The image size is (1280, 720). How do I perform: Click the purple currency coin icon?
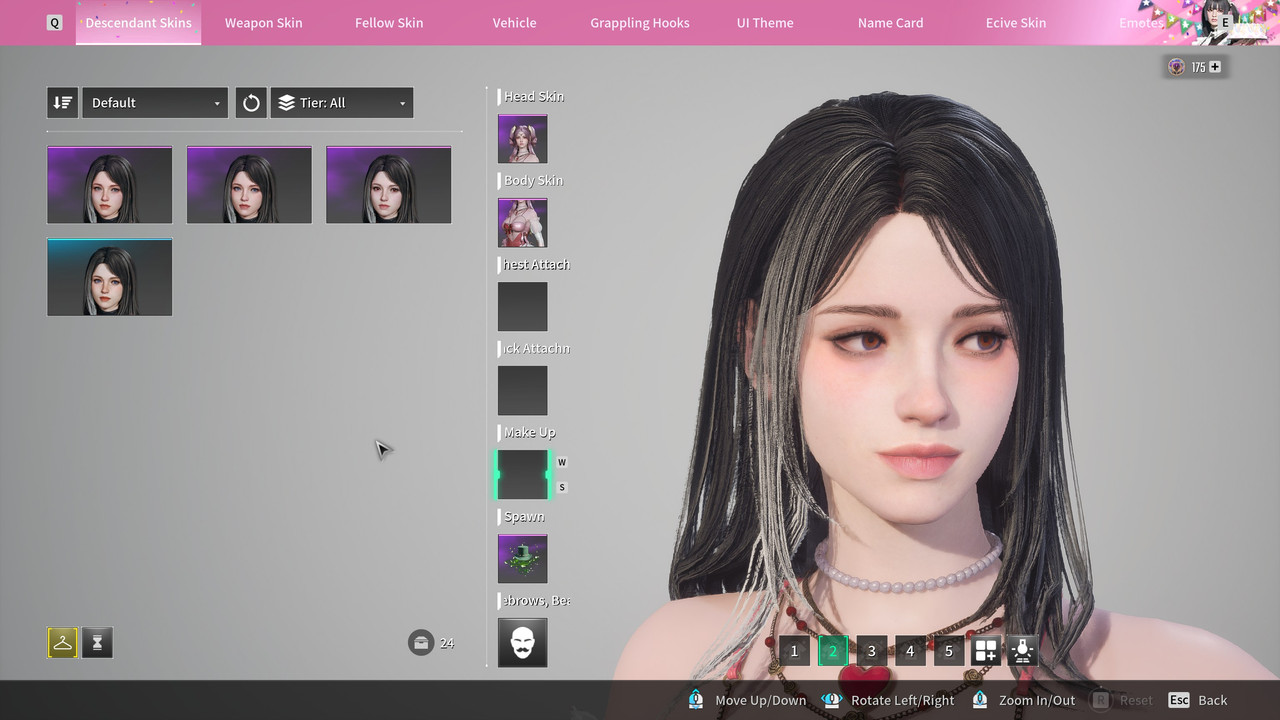[x=1176, y=67]
